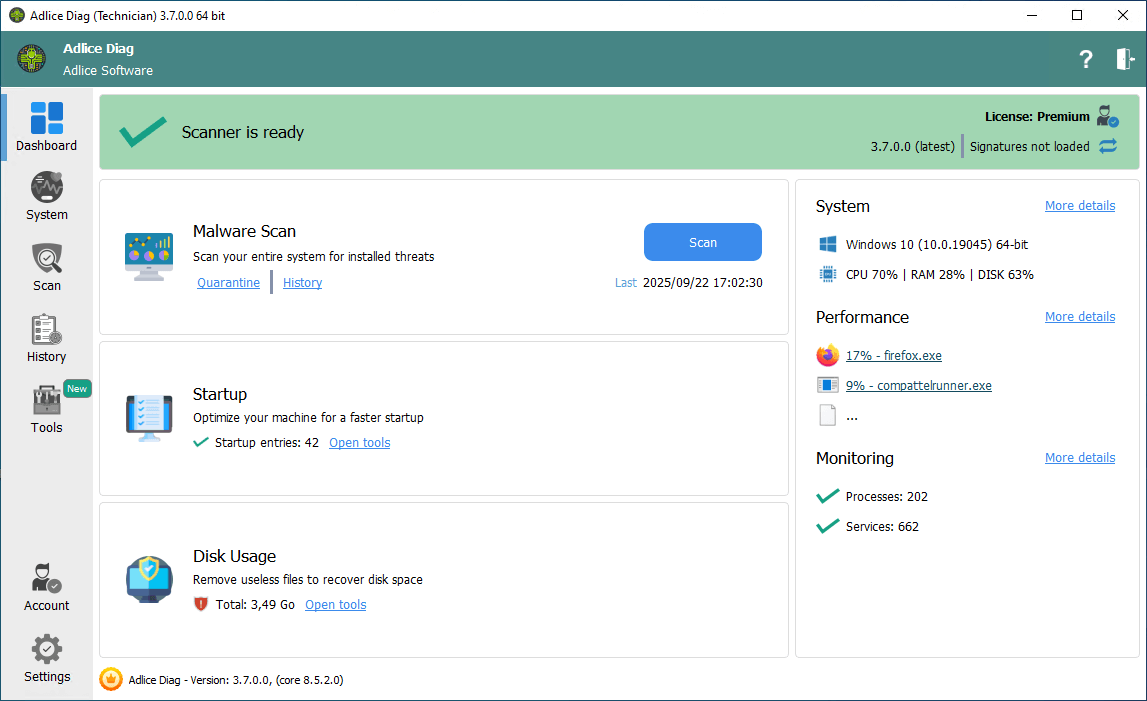This screenshot has height=701, width=1147.
Task: Open the Dashboard sidebar icon
Action: click(x=46, y=119)
